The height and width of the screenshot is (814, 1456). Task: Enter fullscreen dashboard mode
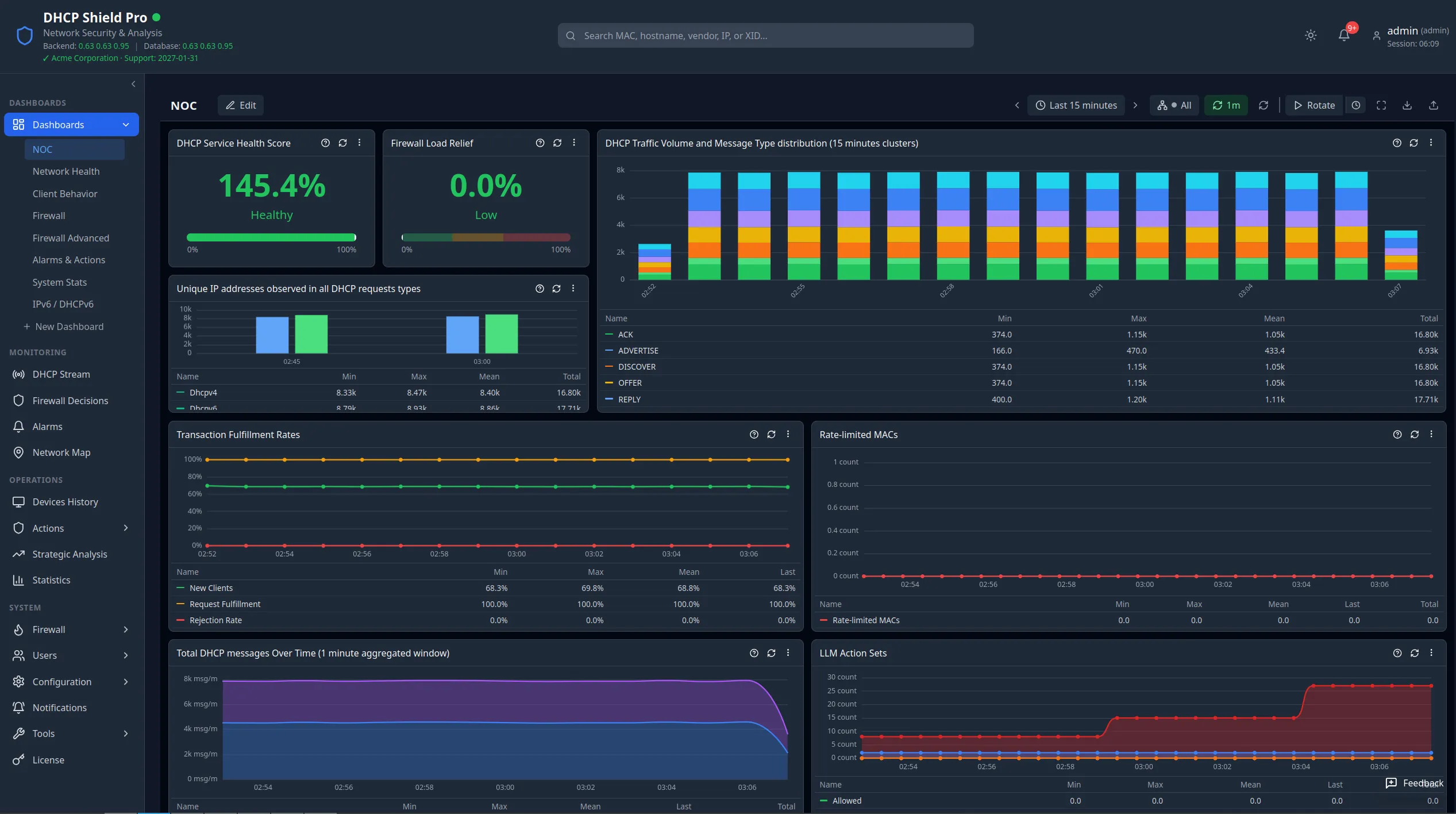[x=1381, y=105]
